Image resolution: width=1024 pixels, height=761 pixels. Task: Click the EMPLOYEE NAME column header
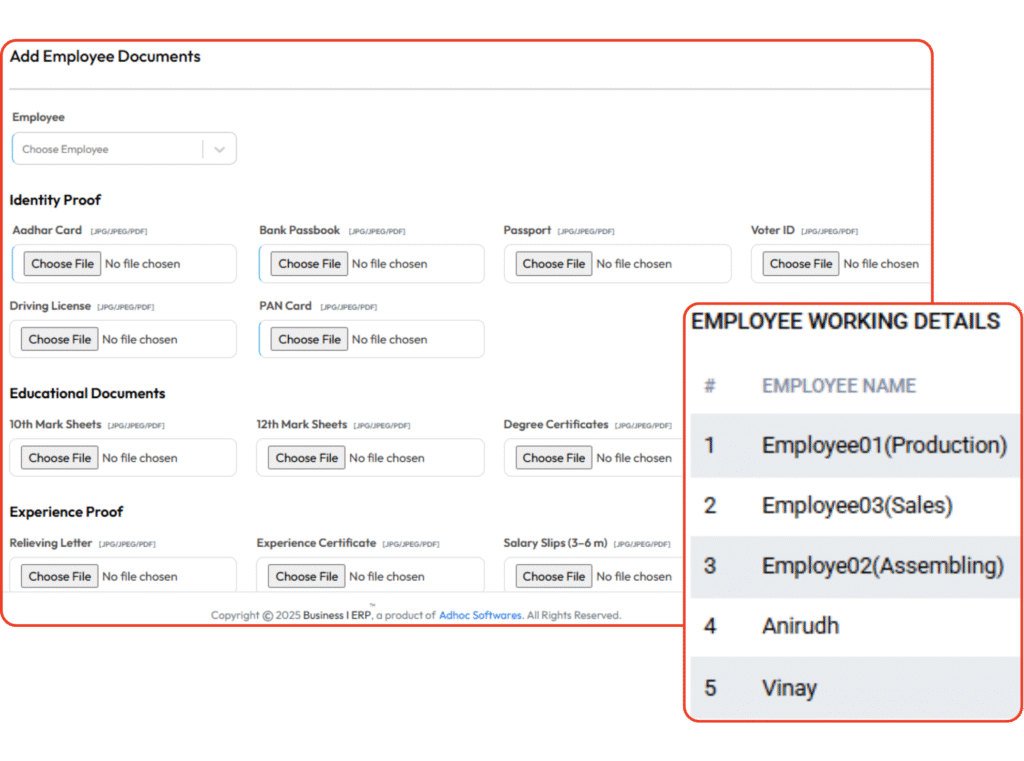(839, 386)
